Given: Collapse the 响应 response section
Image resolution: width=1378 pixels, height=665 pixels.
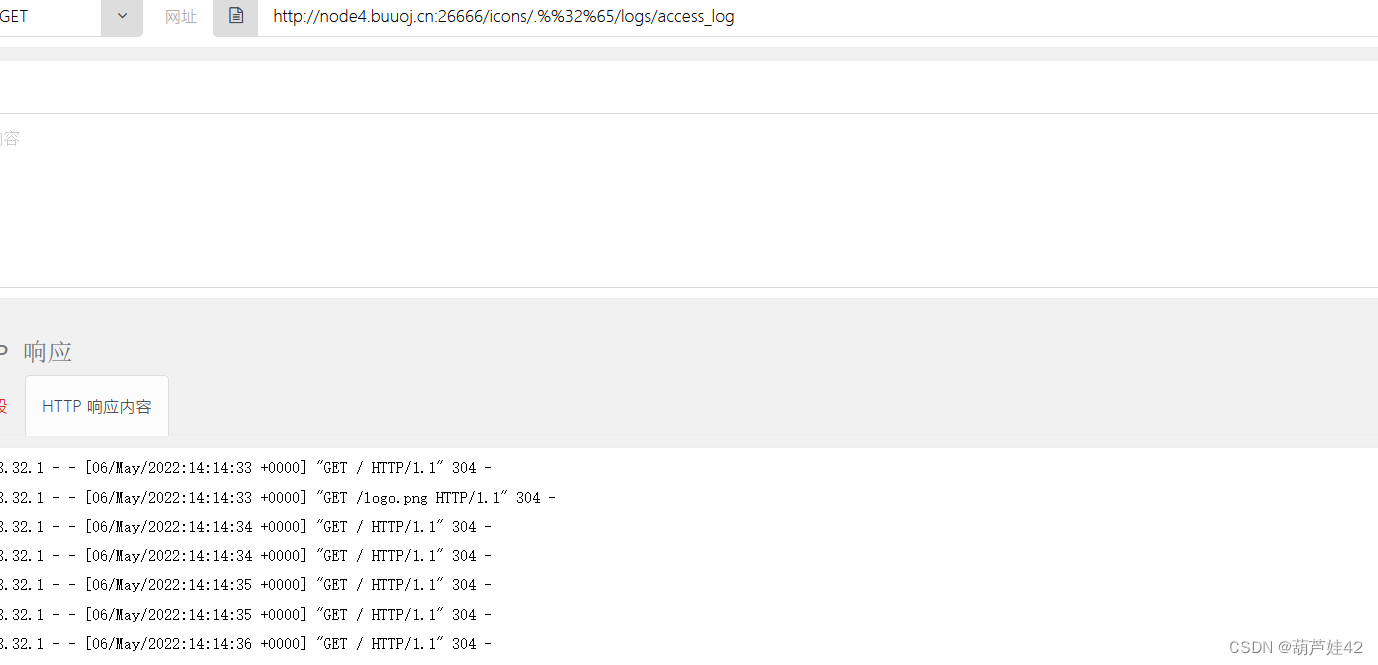Looking at the screenshot, I should tap(47, 351).
